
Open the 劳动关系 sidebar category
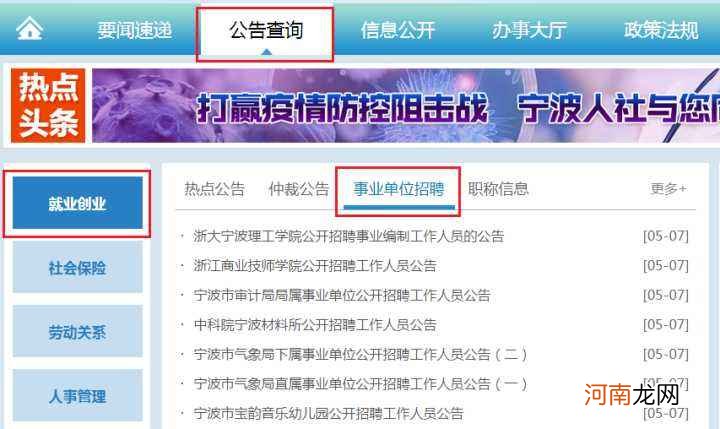tap(77, 332)
